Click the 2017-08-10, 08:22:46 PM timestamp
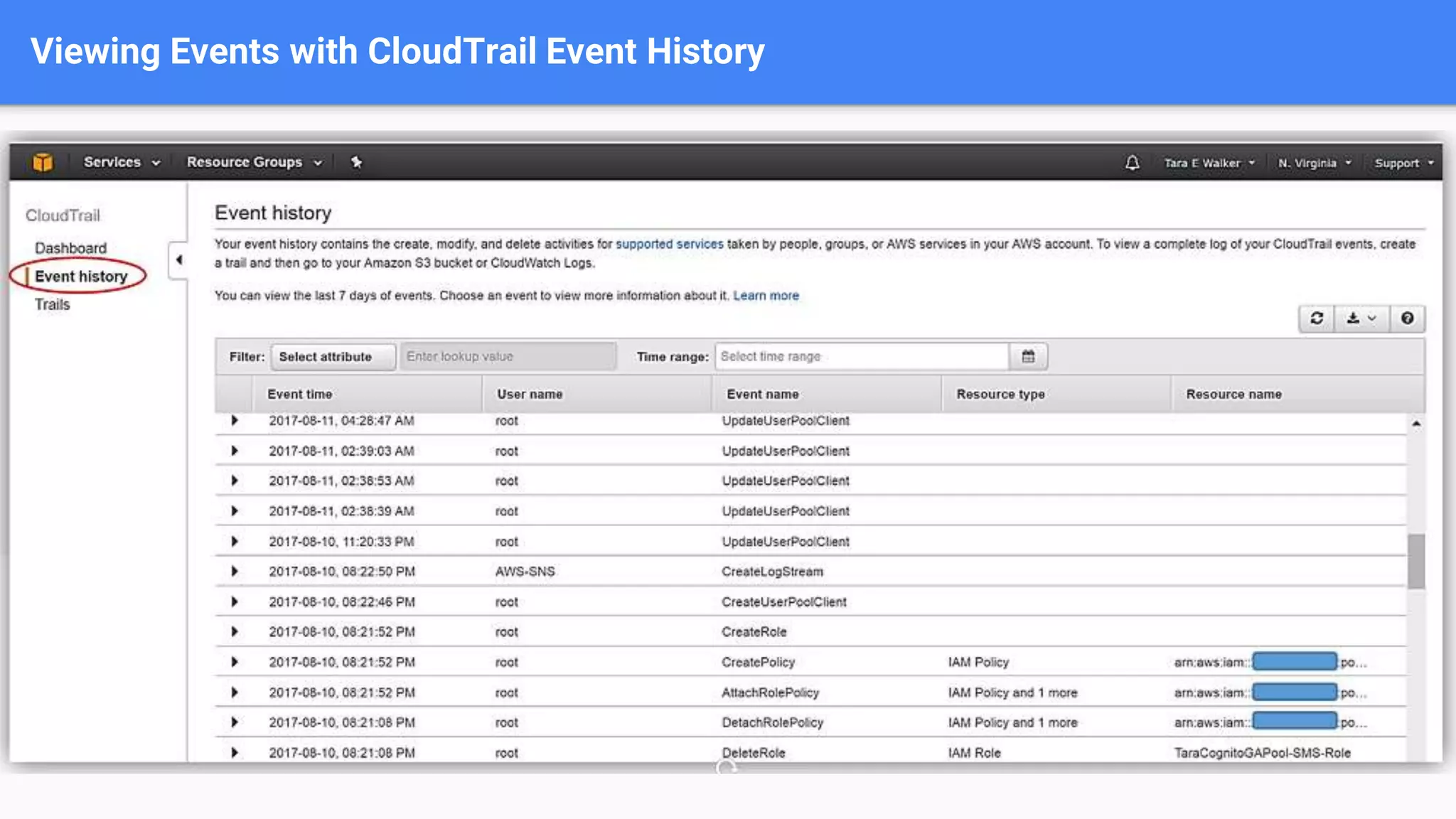 click(x=341, y=602)
